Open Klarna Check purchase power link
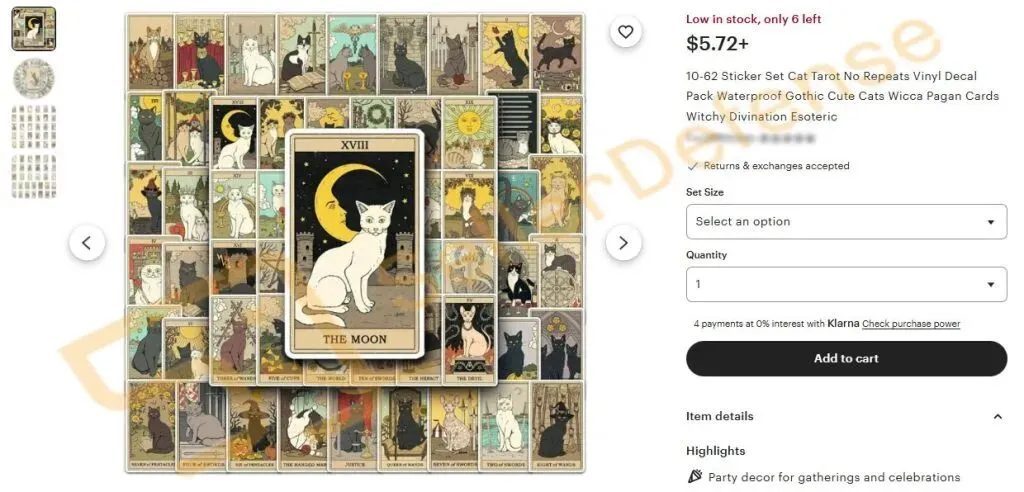The width and height of the screenshot is (1024, 492). (x=911, y=323)
